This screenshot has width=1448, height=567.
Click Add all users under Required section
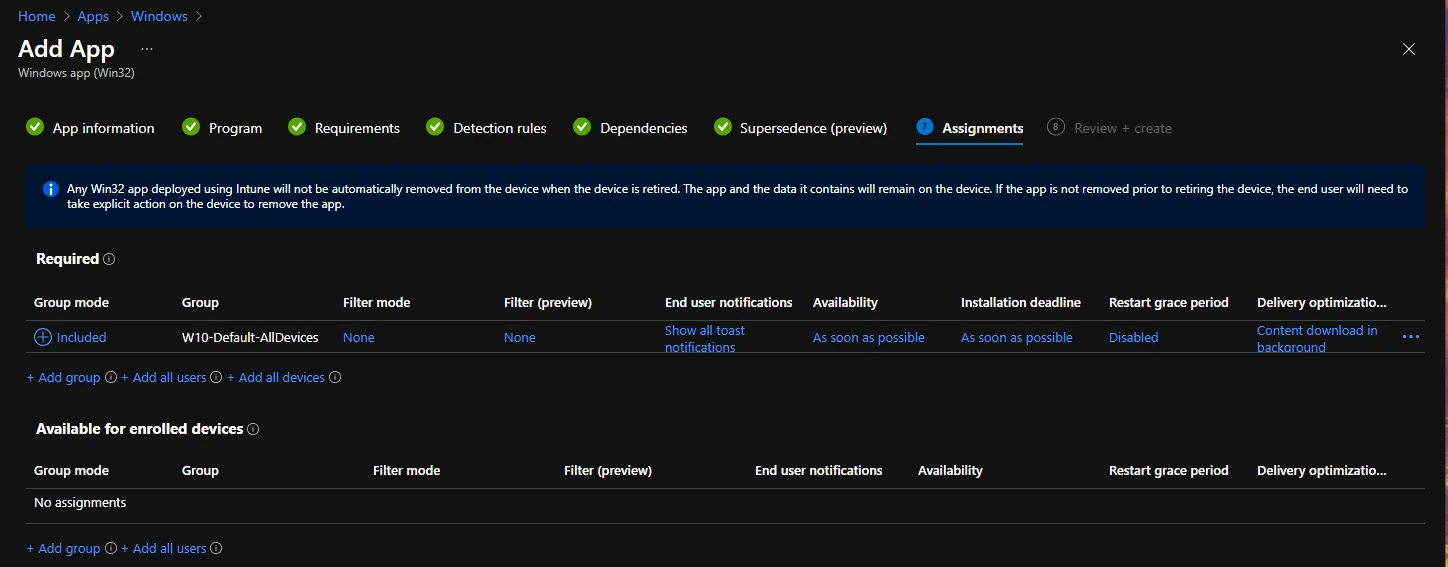coord(164,378)
